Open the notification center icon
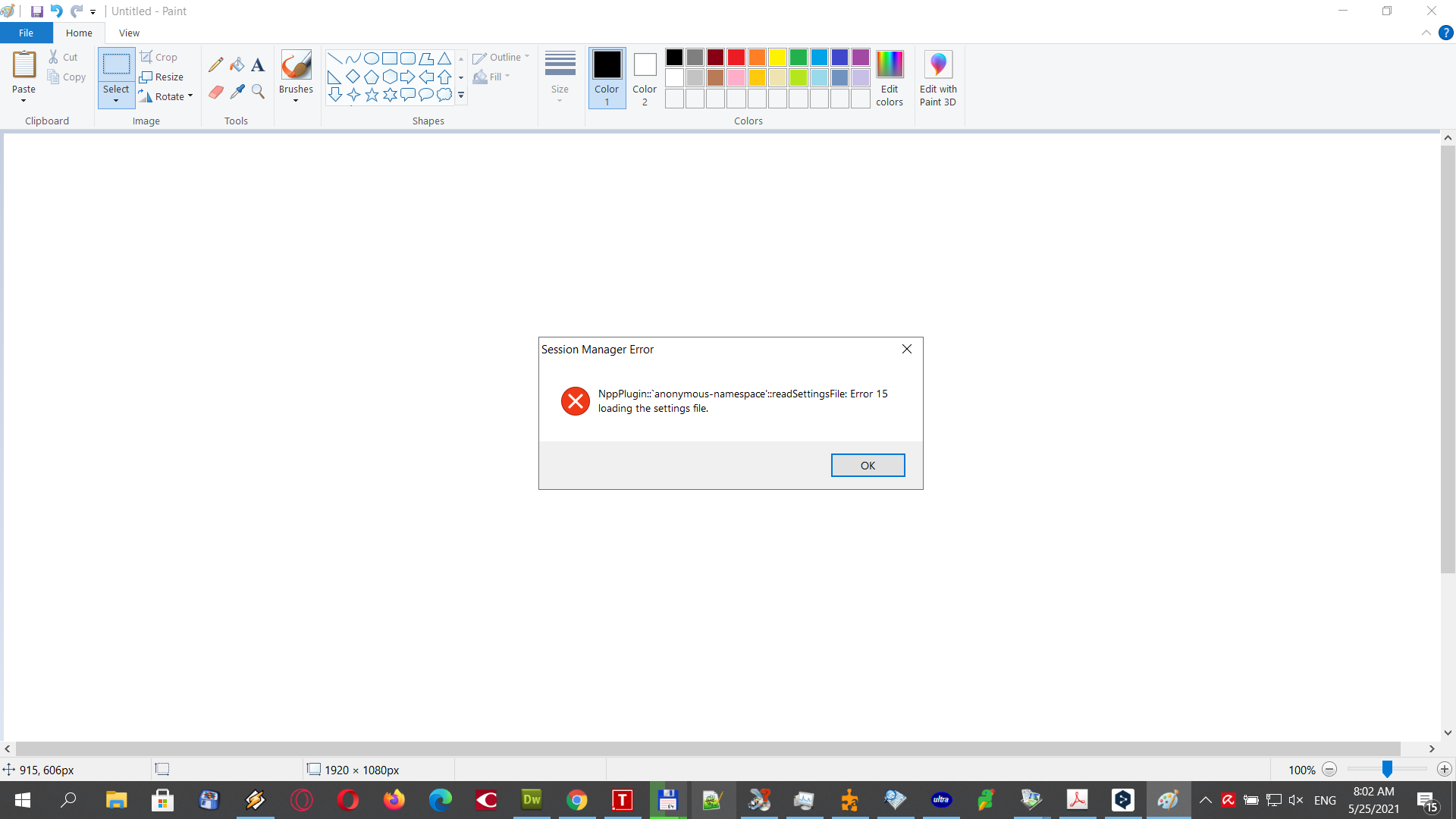The height and width of the screenshot is (819, 1456). point(1427,800)
